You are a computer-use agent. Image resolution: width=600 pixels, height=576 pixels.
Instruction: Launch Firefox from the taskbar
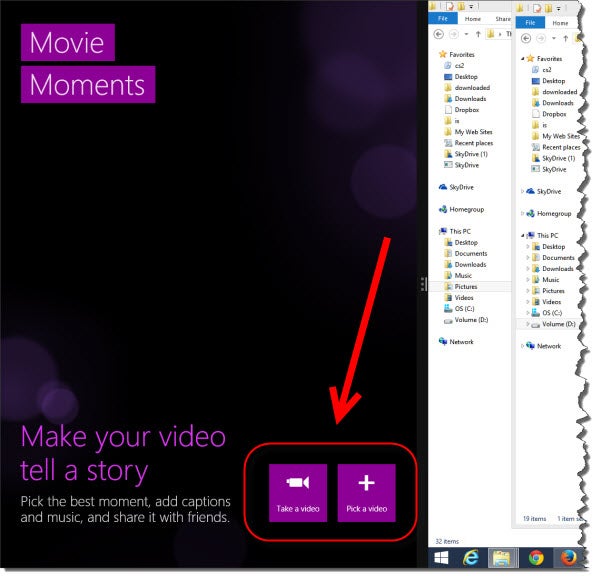[x=567, y=556]
